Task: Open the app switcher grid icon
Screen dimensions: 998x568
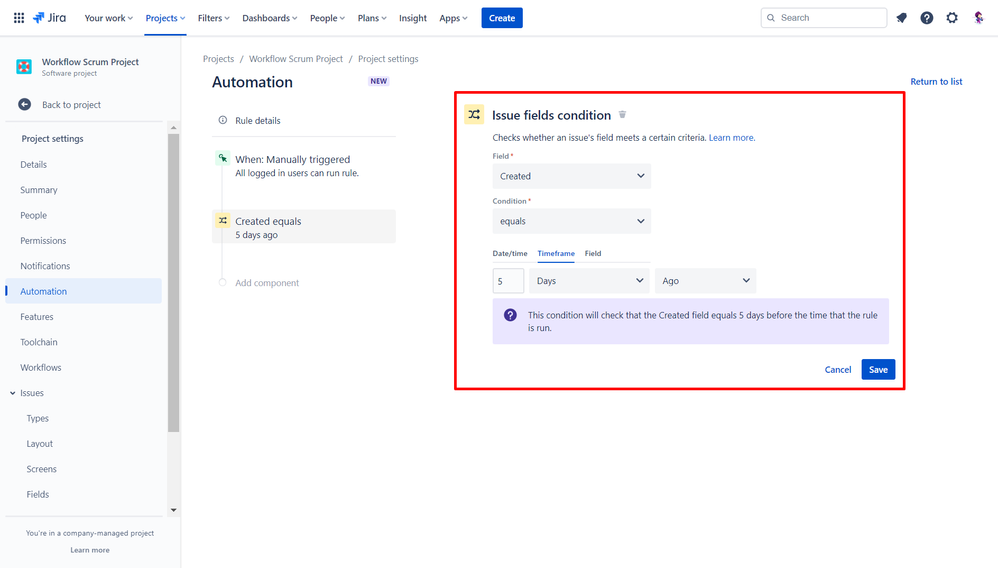Action: pyautogui.click(x=19, y=18)
